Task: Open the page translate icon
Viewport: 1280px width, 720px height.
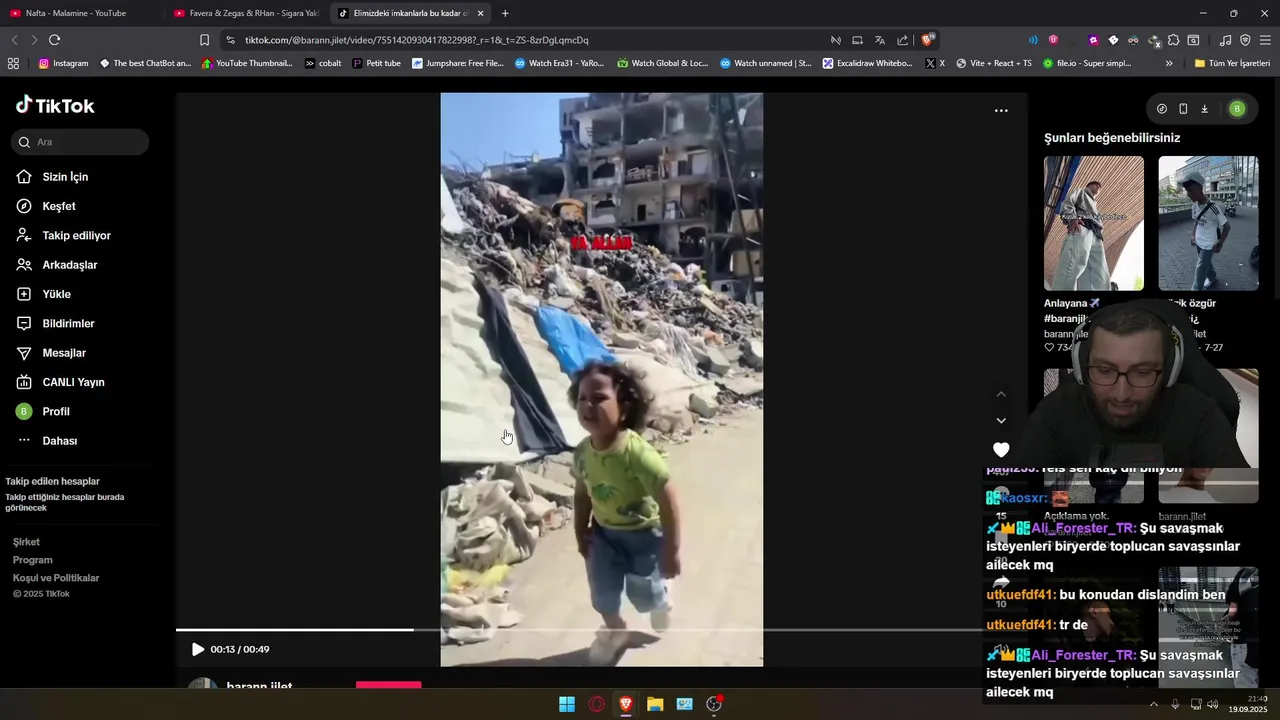Action: click(880, 40)
